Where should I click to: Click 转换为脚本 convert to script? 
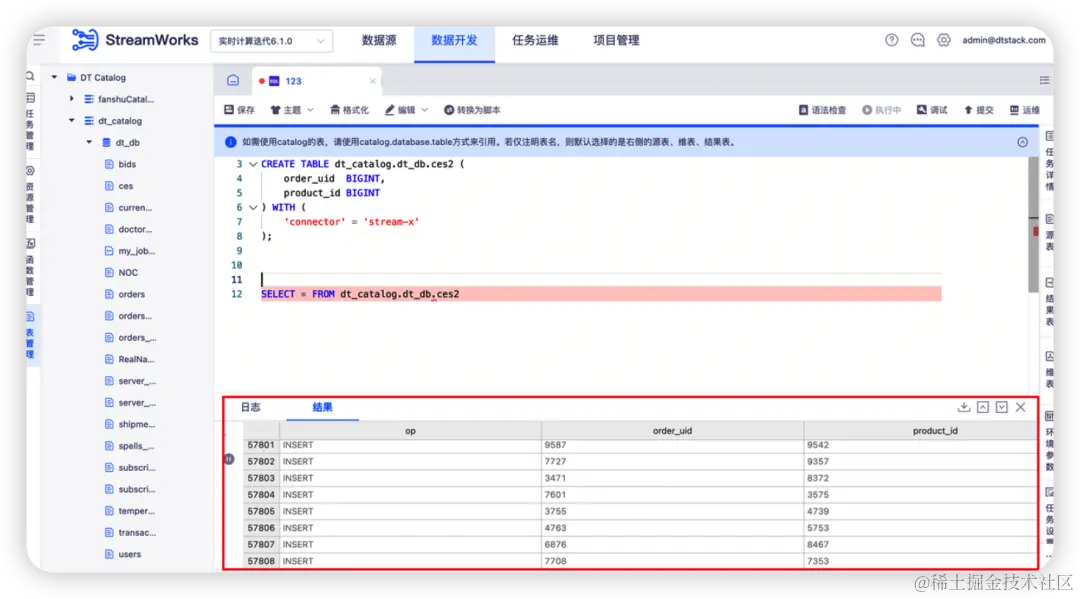tap(472, 109)
